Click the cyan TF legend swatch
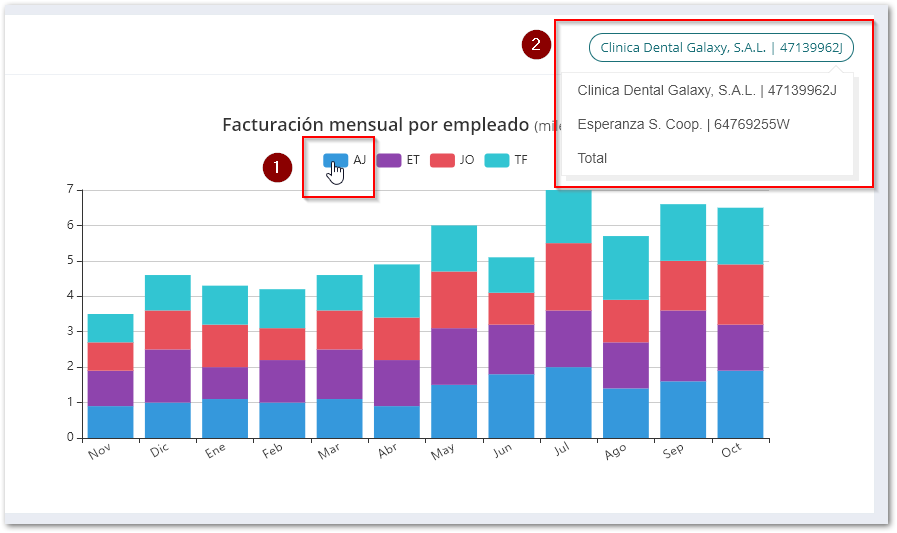 point(497,160)
